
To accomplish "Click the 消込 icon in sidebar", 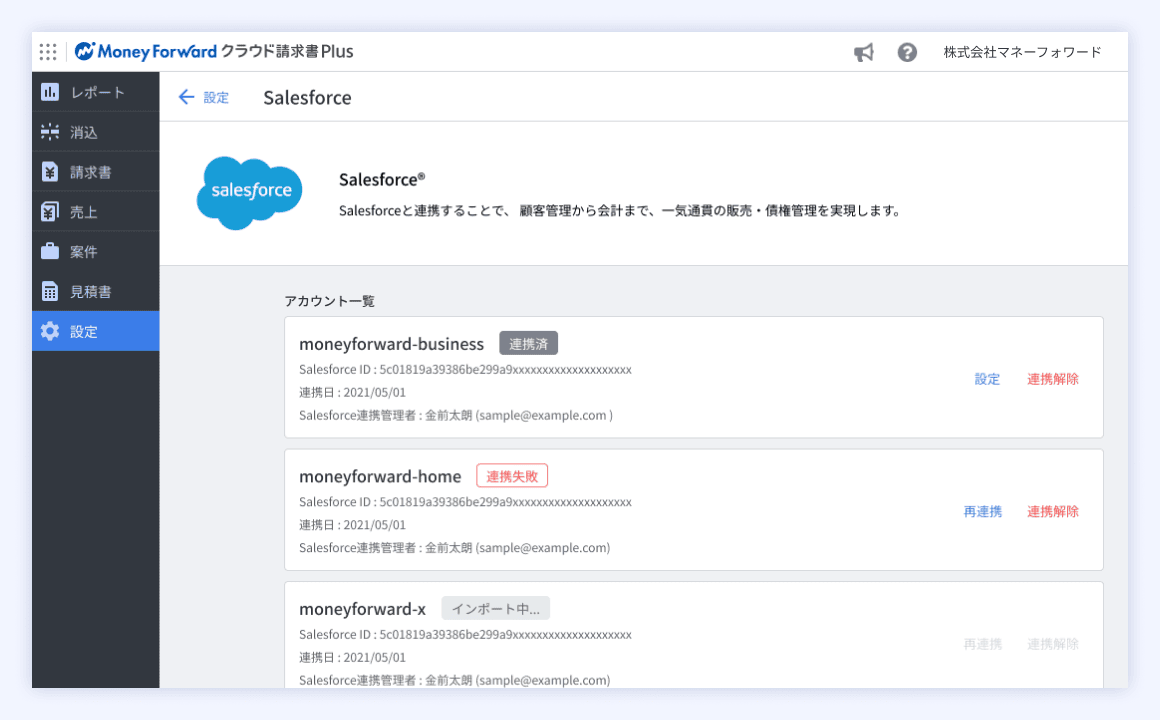I will pyautogui.click(x=50, y=132).
